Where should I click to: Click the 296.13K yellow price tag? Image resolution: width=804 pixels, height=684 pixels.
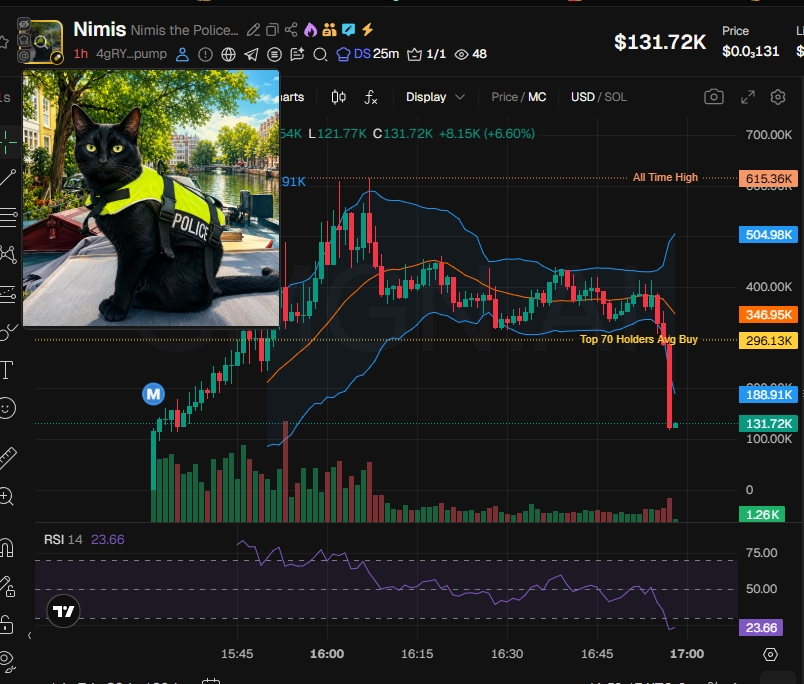pos(768,340)
